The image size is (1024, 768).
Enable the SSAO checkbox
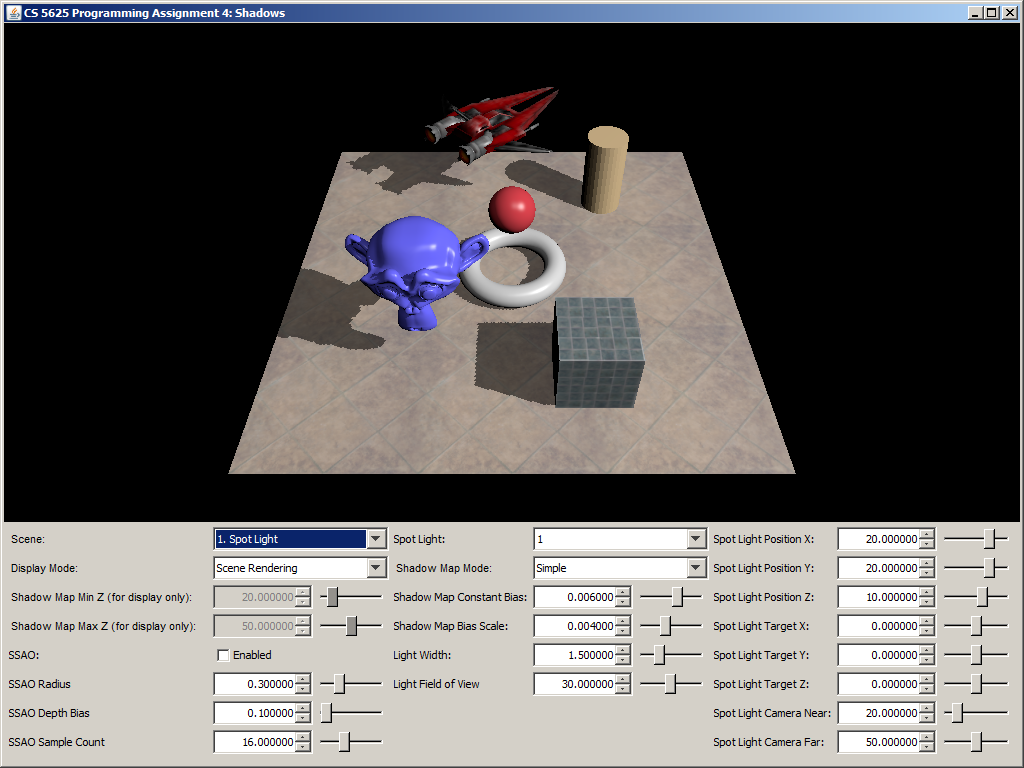223,655
